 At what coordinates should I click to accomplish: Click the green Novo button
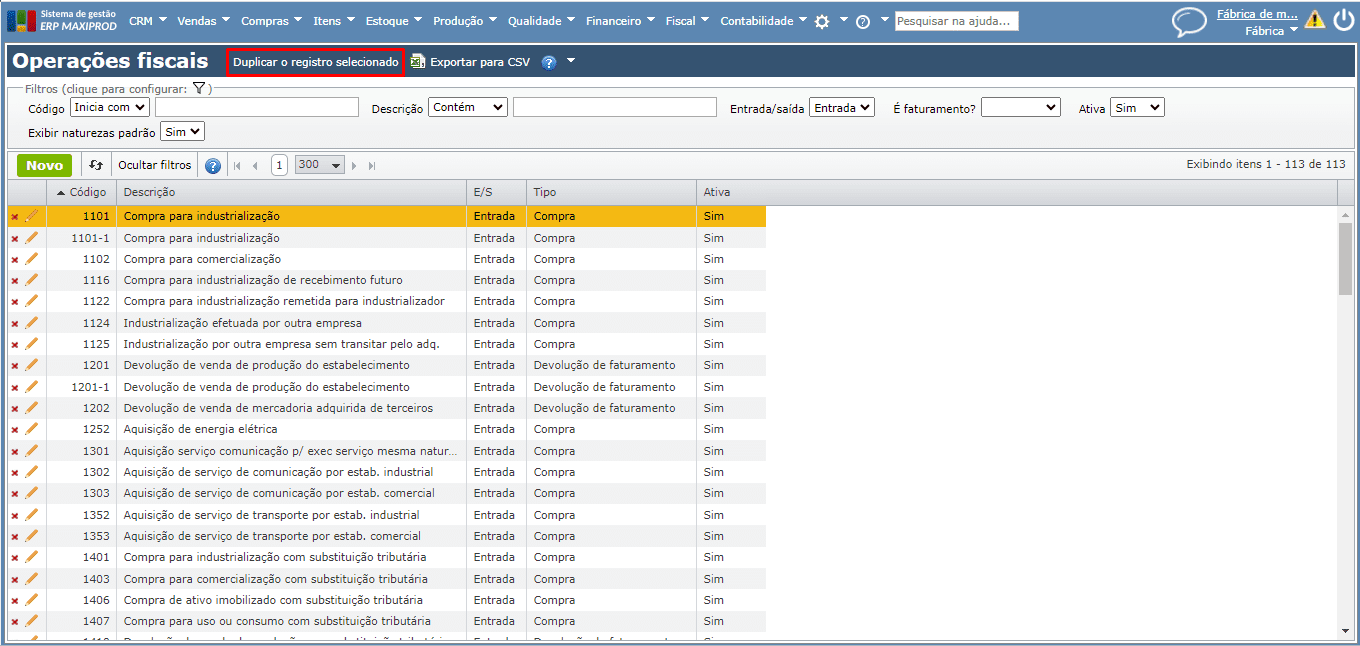[x=44, y=165]
